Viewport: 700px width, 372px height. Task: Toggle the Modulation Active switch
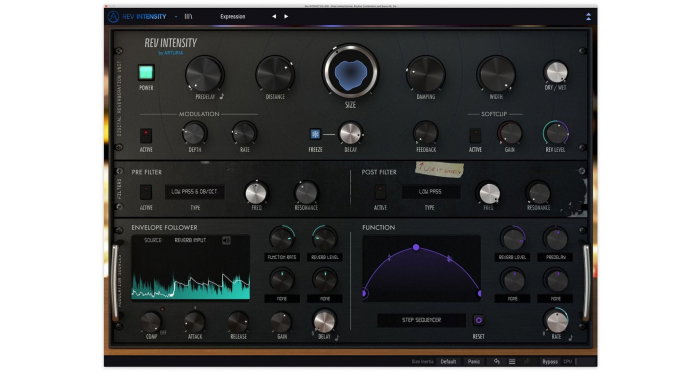146,135
